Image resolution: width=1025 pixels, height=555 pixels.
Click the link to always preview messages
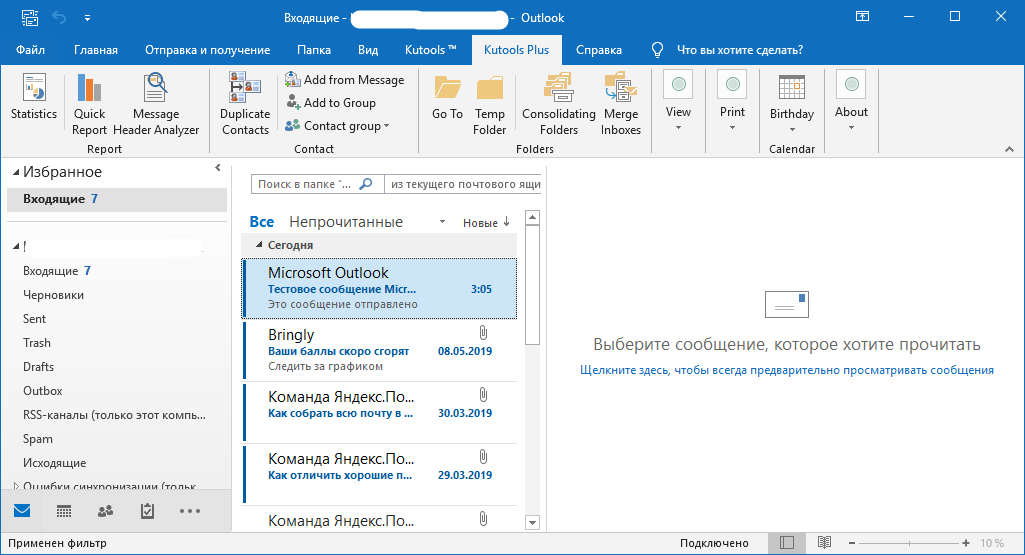pyautogui.click(x=786, y=370)
